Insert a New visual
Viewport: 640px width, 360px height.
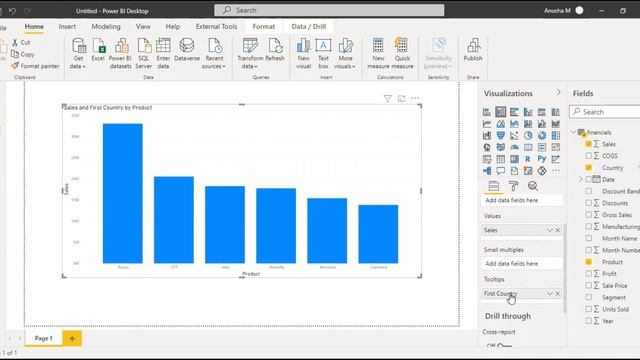point(304,54)
